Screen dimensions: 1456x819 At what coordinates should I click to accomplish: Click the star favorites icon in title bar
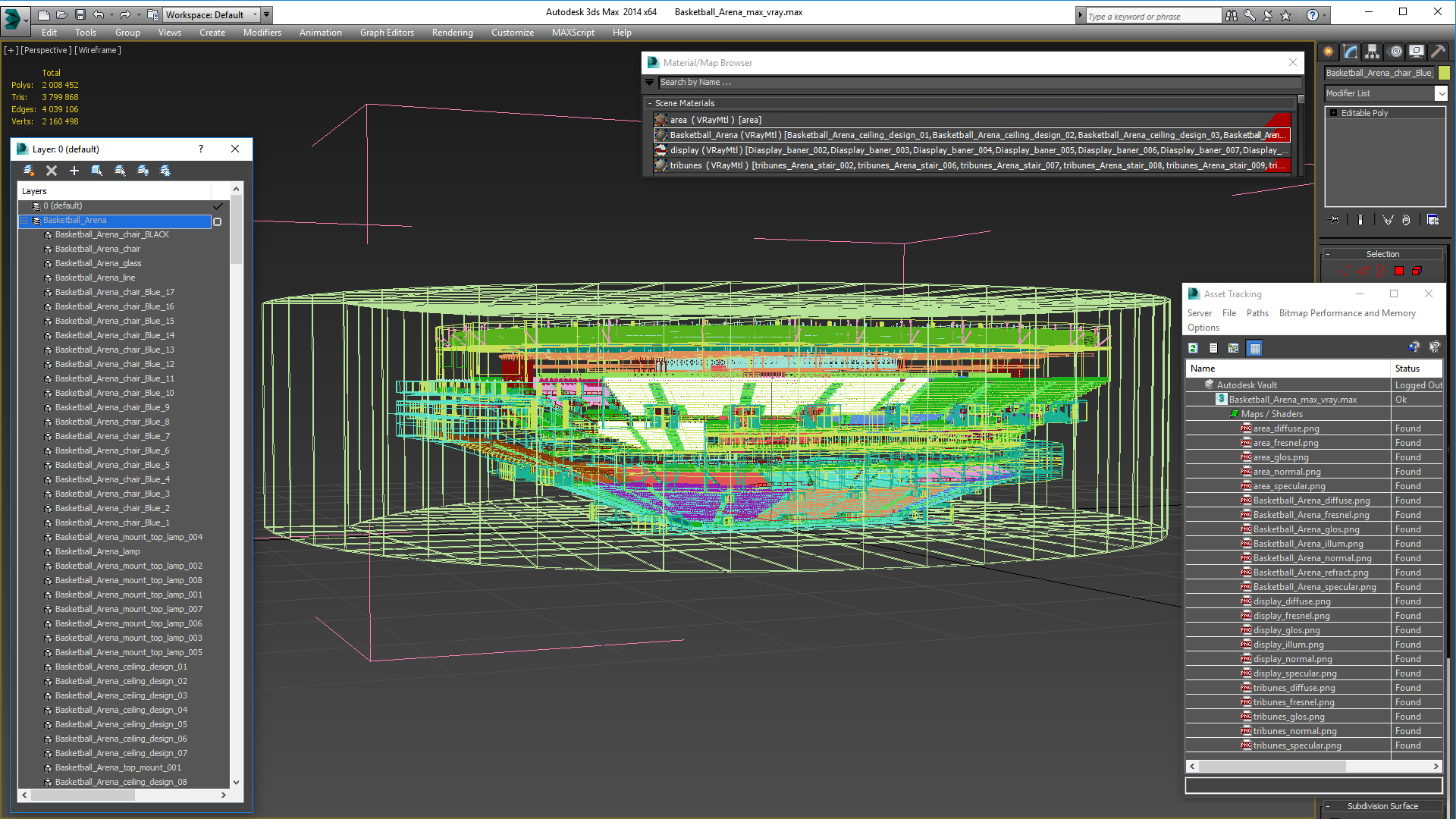(x=1286, y=15)
